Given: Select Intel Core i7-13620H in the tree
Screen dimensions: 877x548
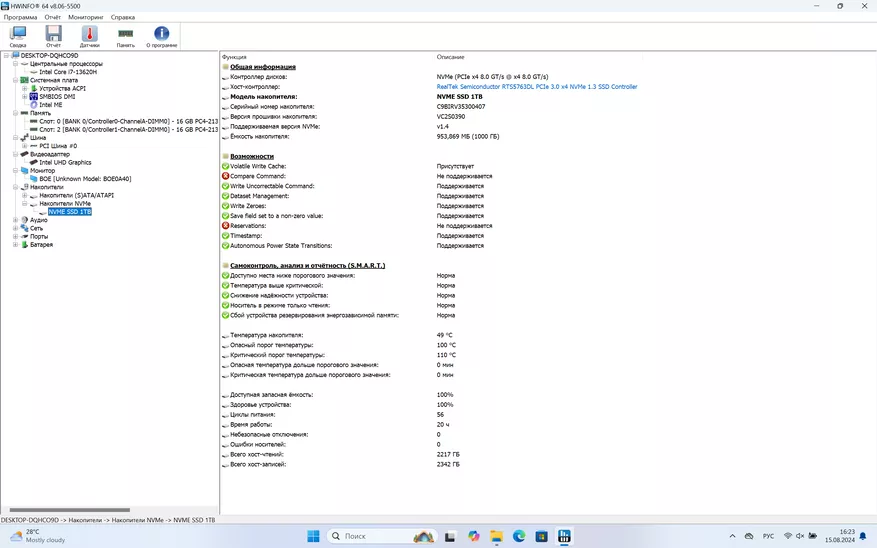Looking at the screenshot, I should click(x=70, y=72).
